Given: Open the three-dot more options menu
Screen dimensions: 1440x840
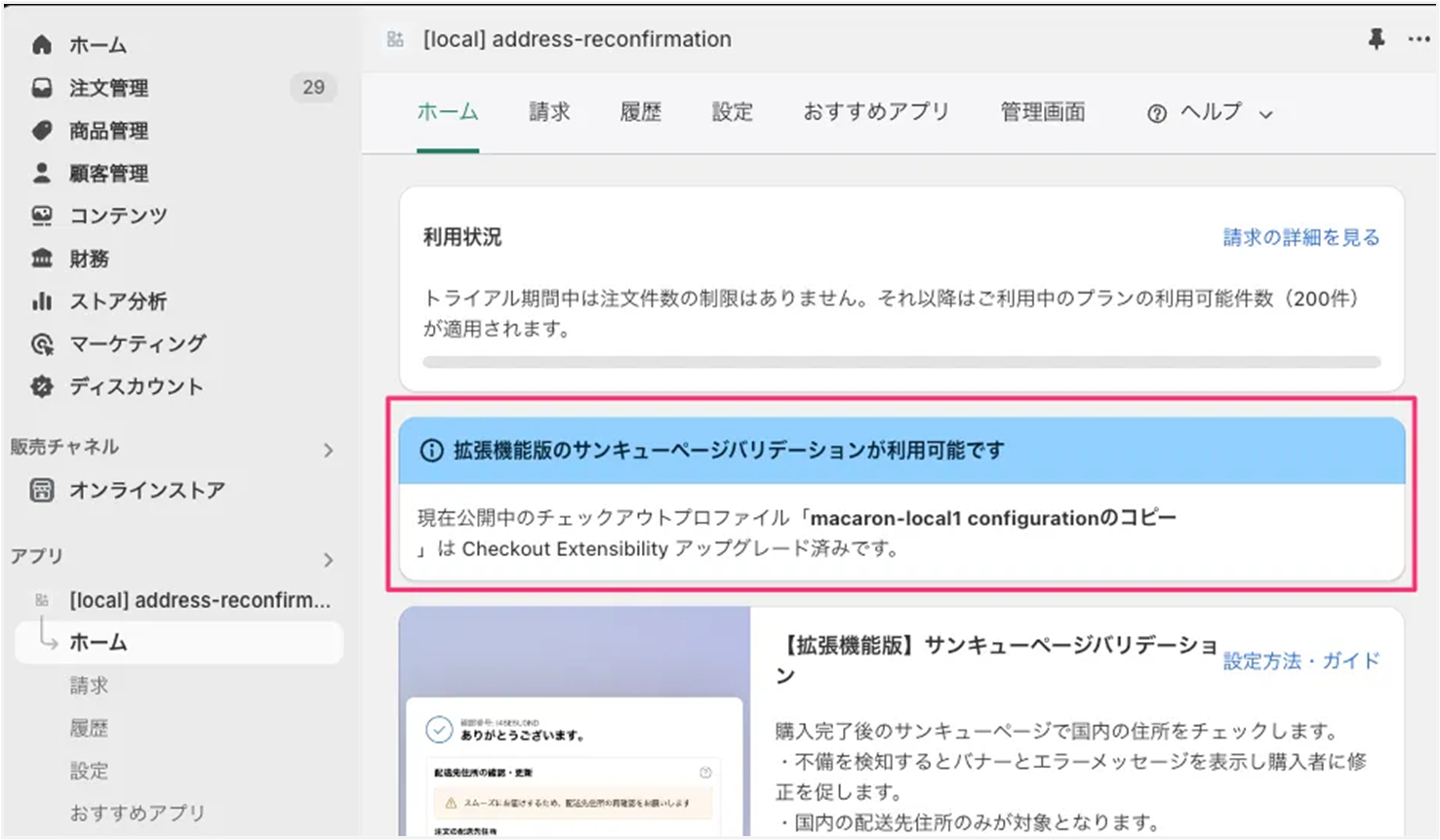Looking at the screenshot, I should coord(1419,39).
